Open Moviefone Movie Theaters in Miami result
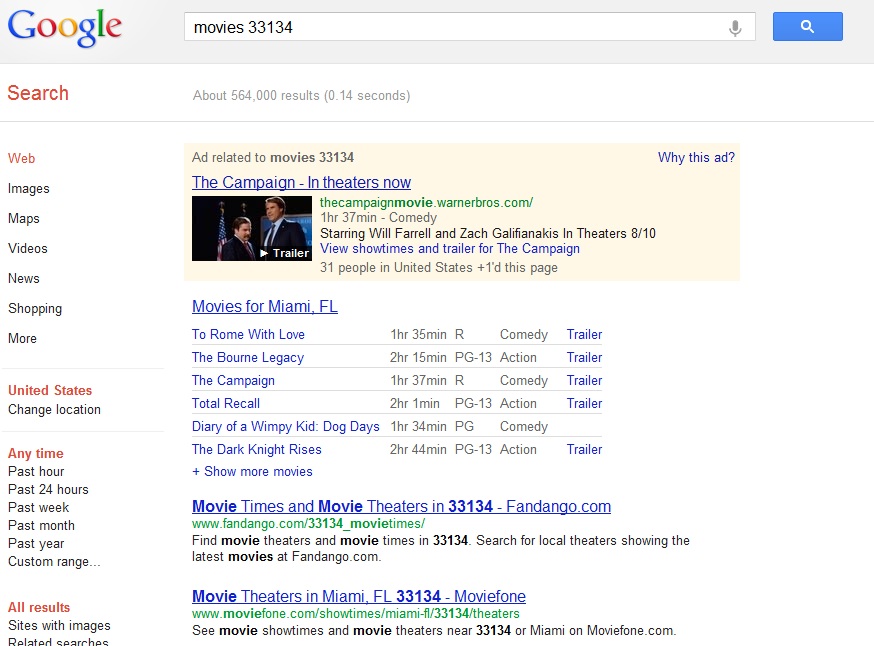 pyautogui.click(x=358, y=596)
